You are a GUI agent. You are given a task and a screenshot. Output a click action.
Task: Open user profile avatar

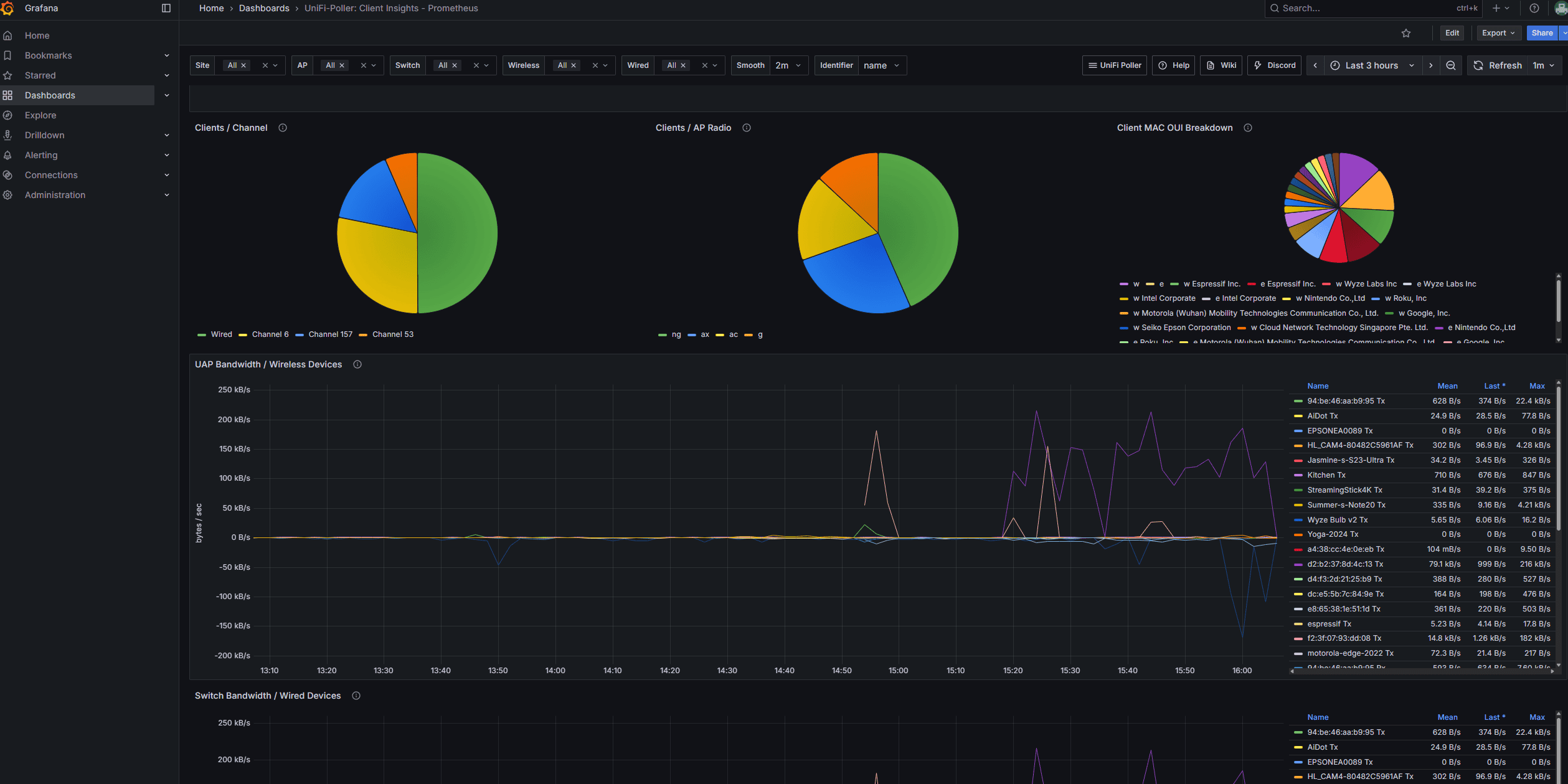(1561, 8)
